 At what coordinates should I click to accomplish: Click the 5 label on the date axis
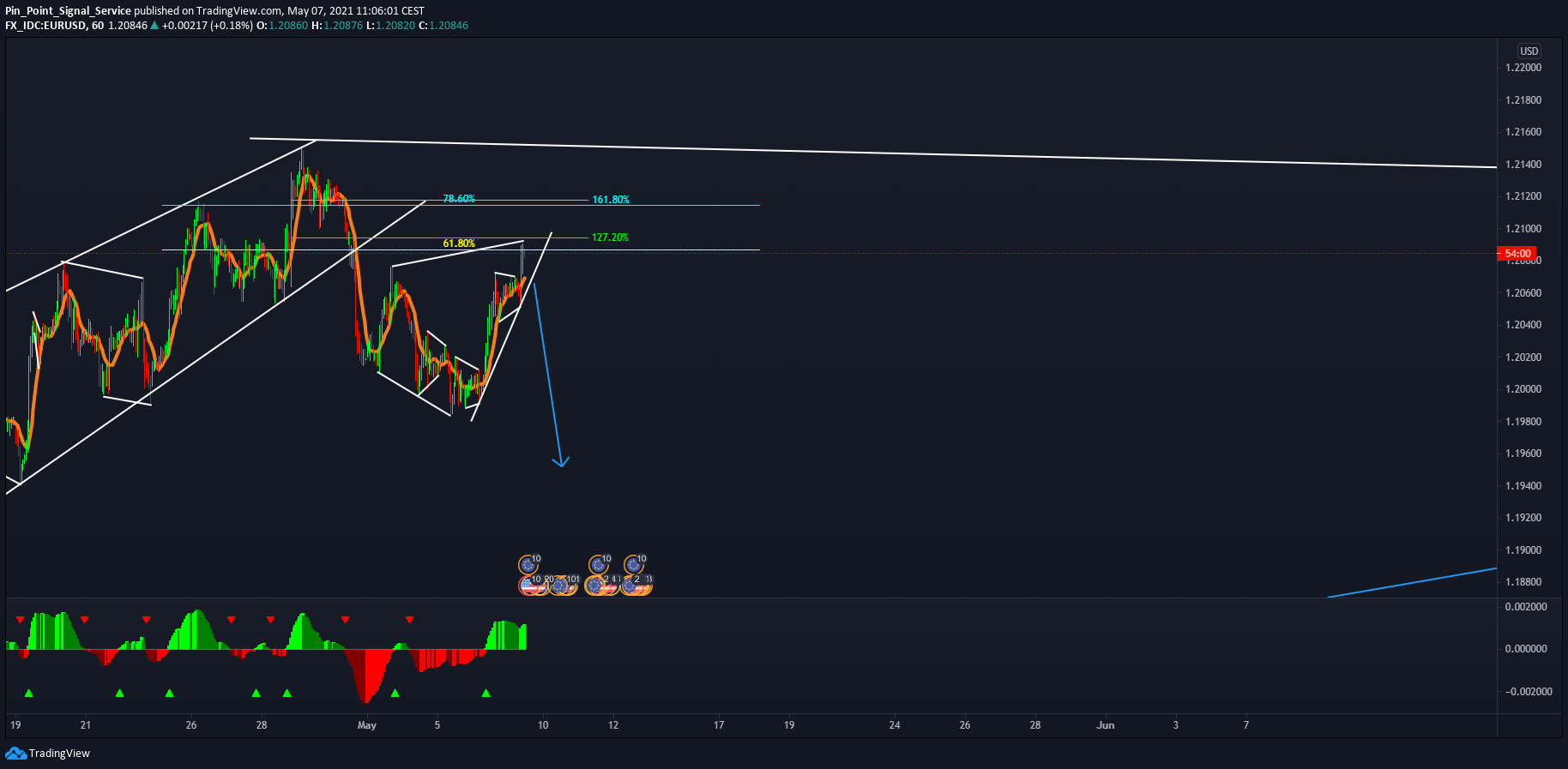pos(437,725)
